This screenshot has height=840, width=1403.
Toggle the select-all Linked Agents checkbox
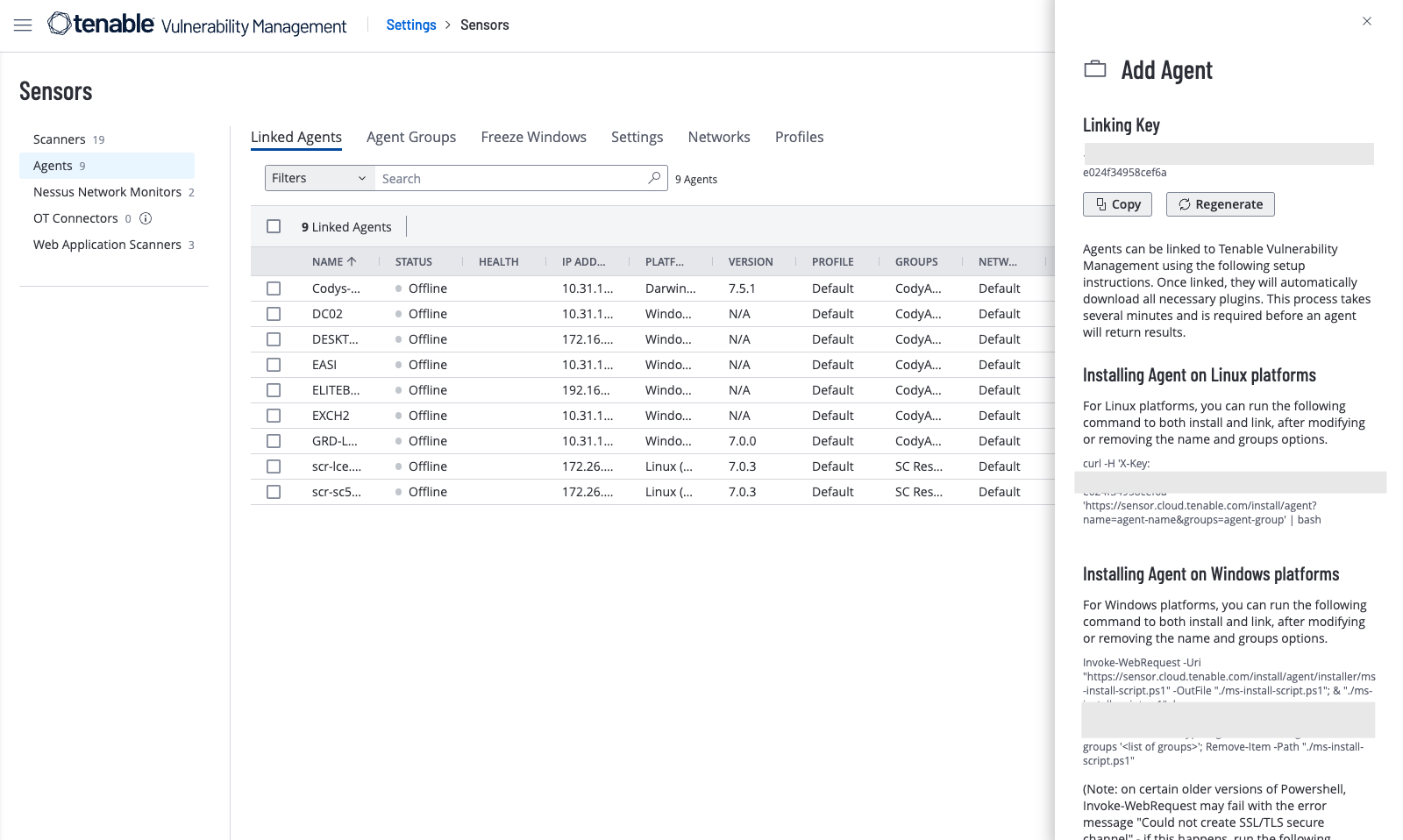coord(274,226)
